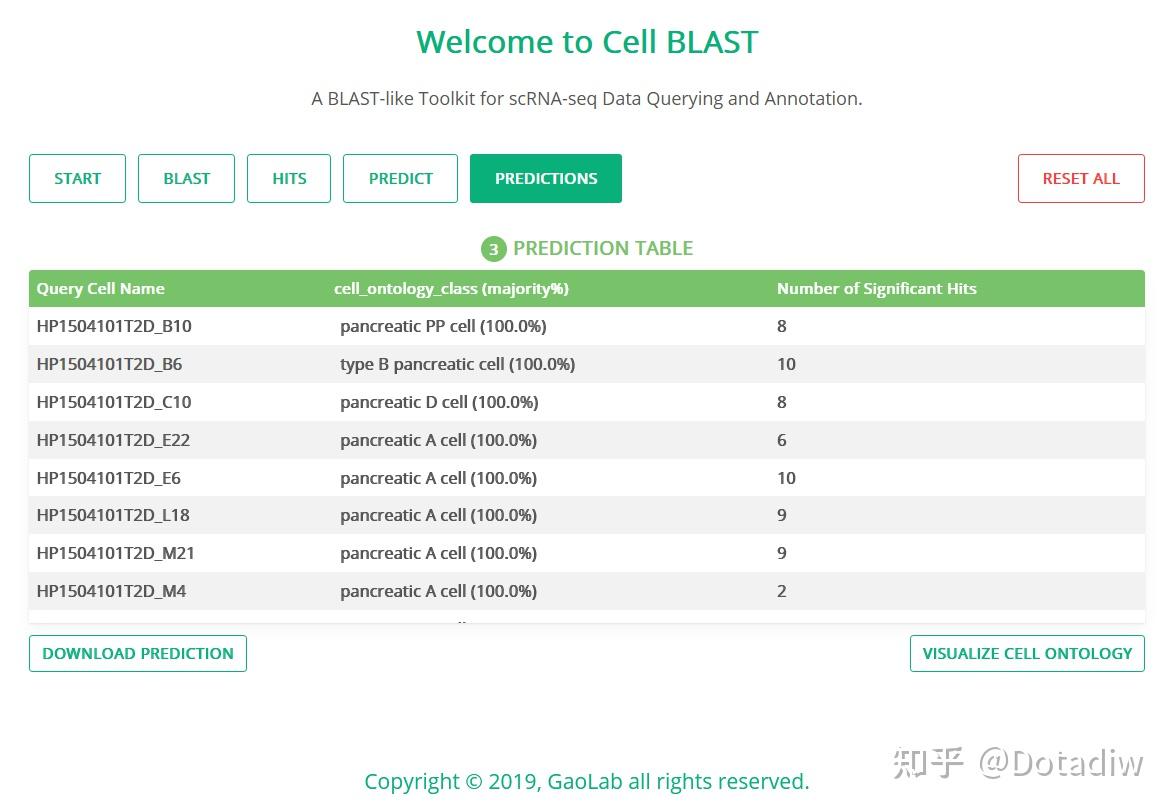Select the HP1504101T2D_C10 row
Viewport: 1172px width, 810px height.
tap(112, 402)
